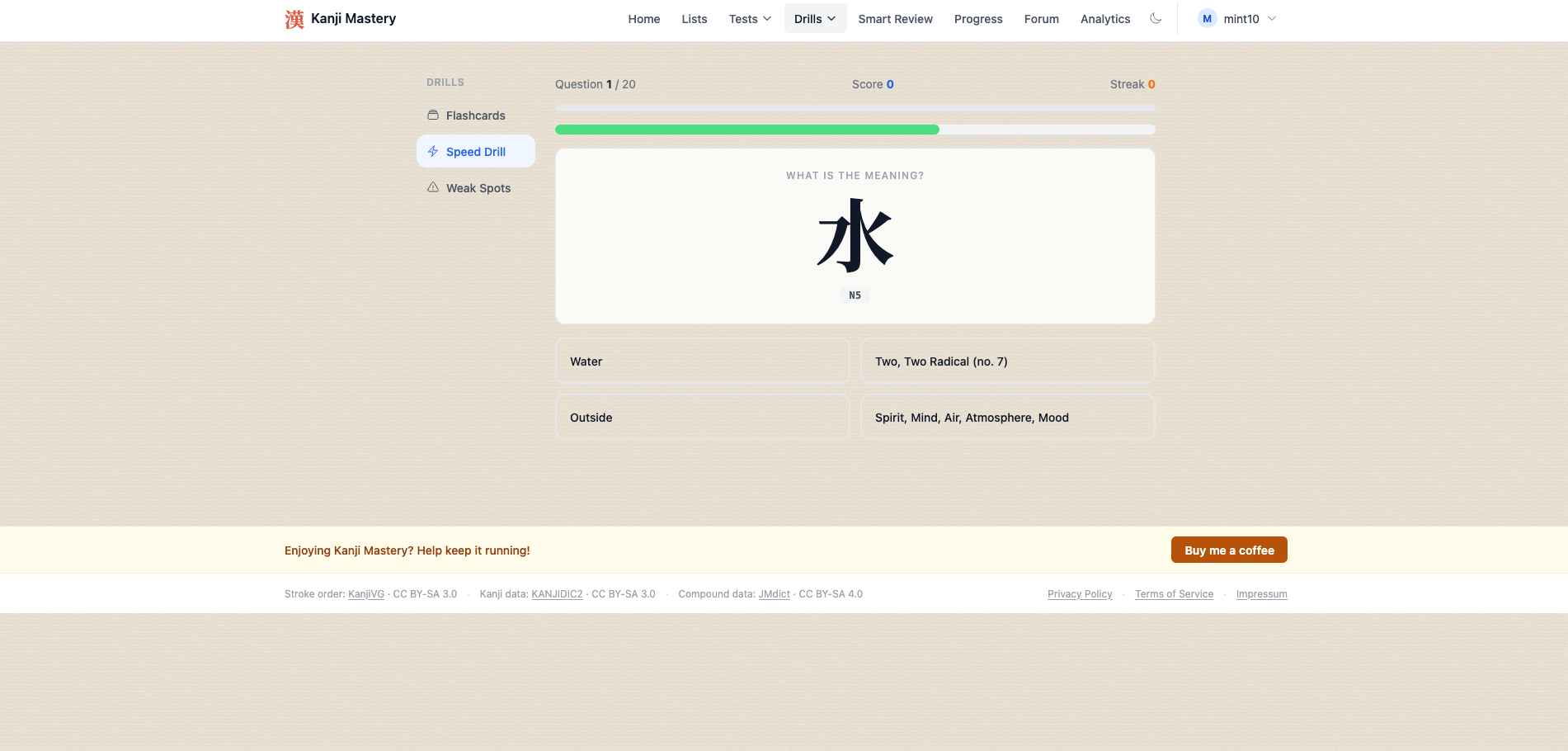Click the N5 level badge

click(854, 295)
